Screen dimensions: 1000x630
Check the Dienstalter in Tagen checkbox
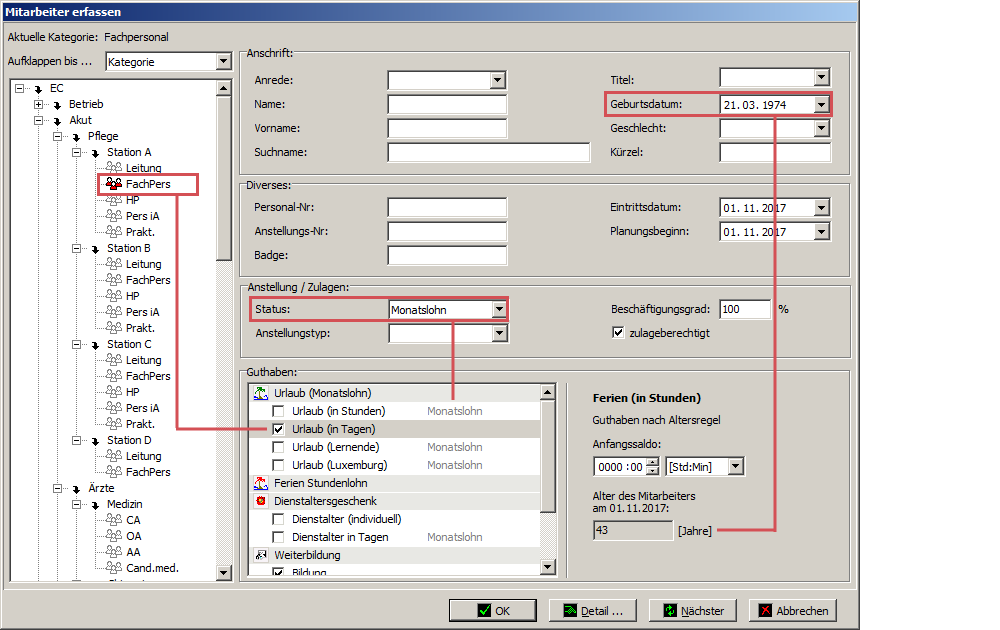[x=279, y=537]
